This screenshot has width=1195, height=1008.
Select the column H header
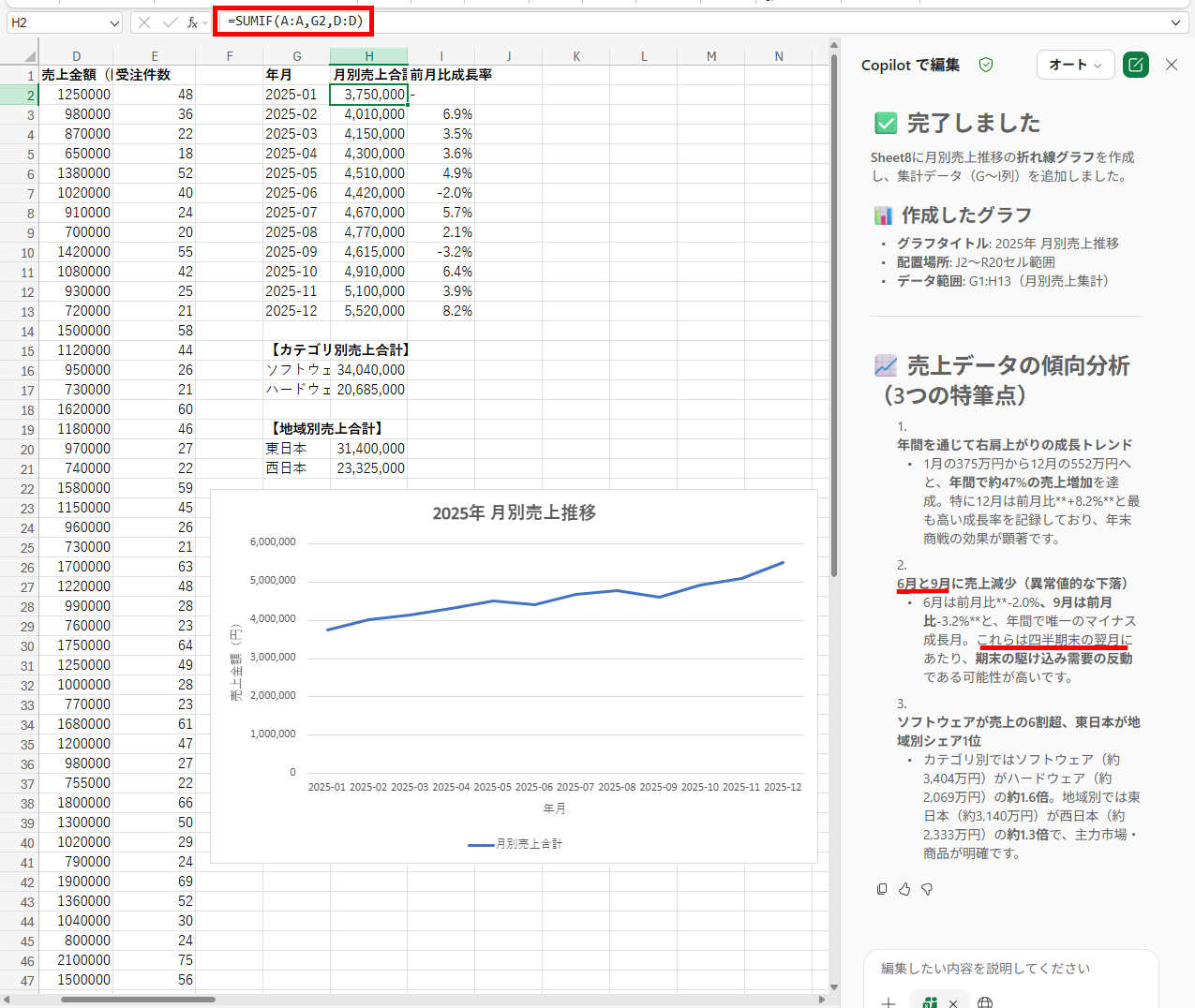(369, 56)
